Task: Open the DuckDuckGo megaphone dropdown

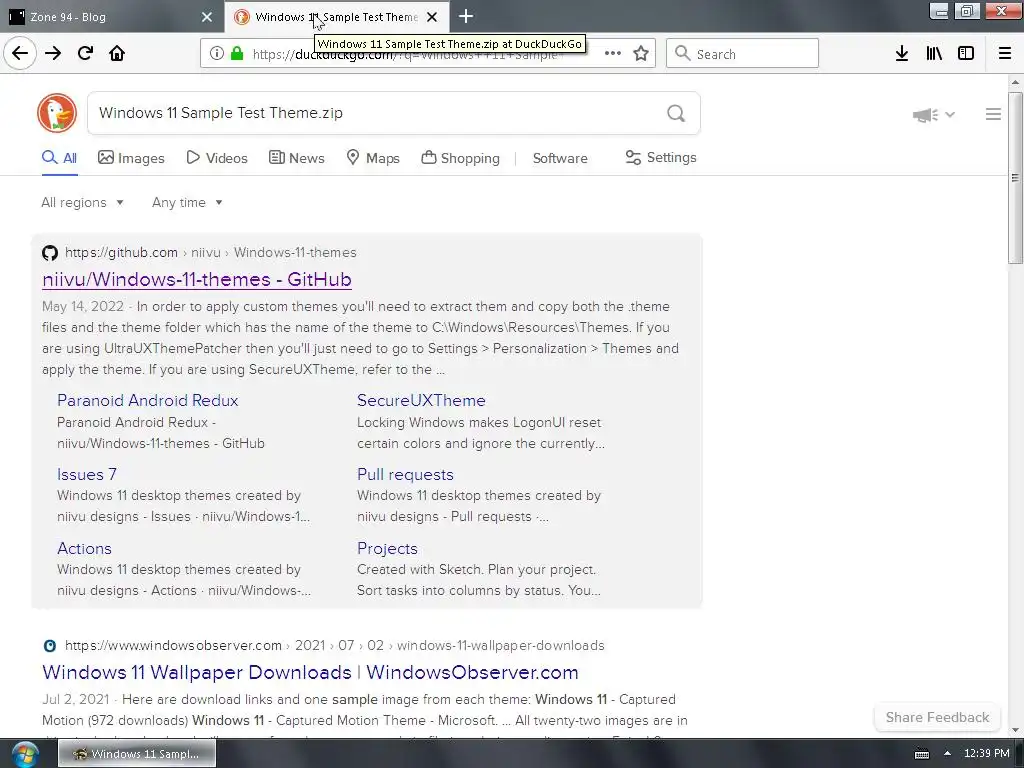Action: point(933,115)
